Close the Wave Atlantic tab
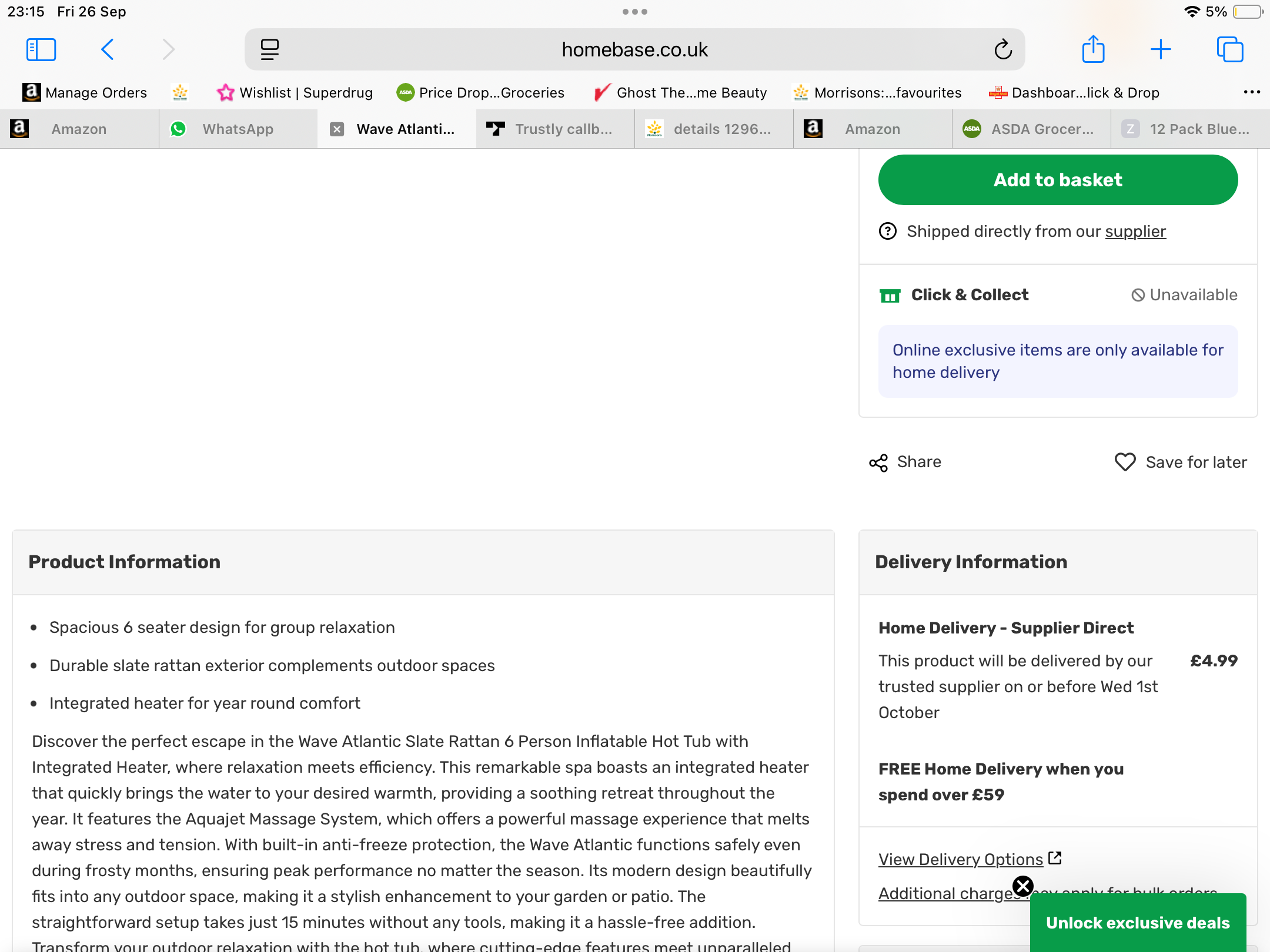Screen dimensions: 1270x952 coord(337,129)
